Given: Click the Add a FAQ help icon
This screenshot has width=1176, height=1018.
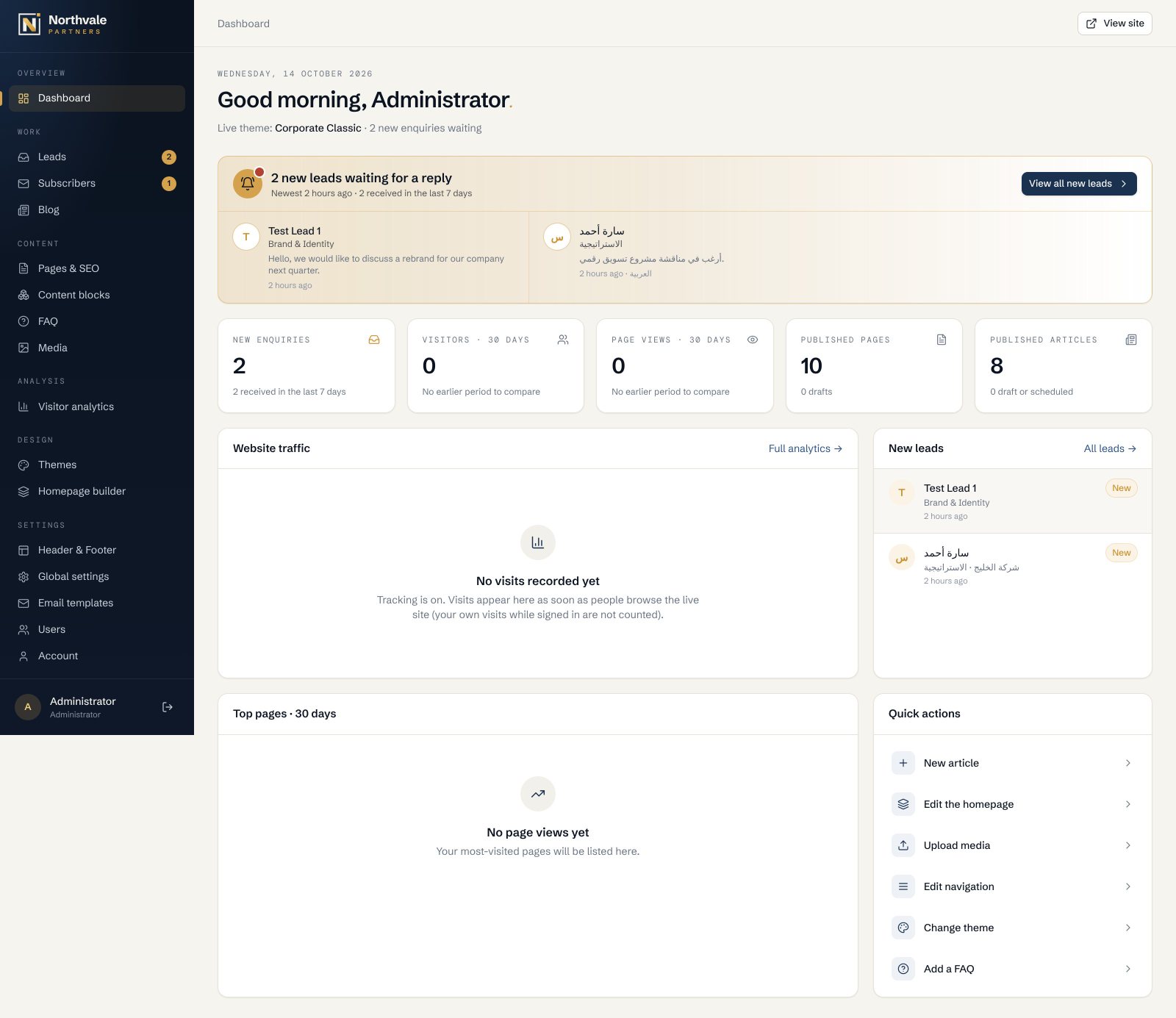Looking at the screenshot, I should coord(903,969).
